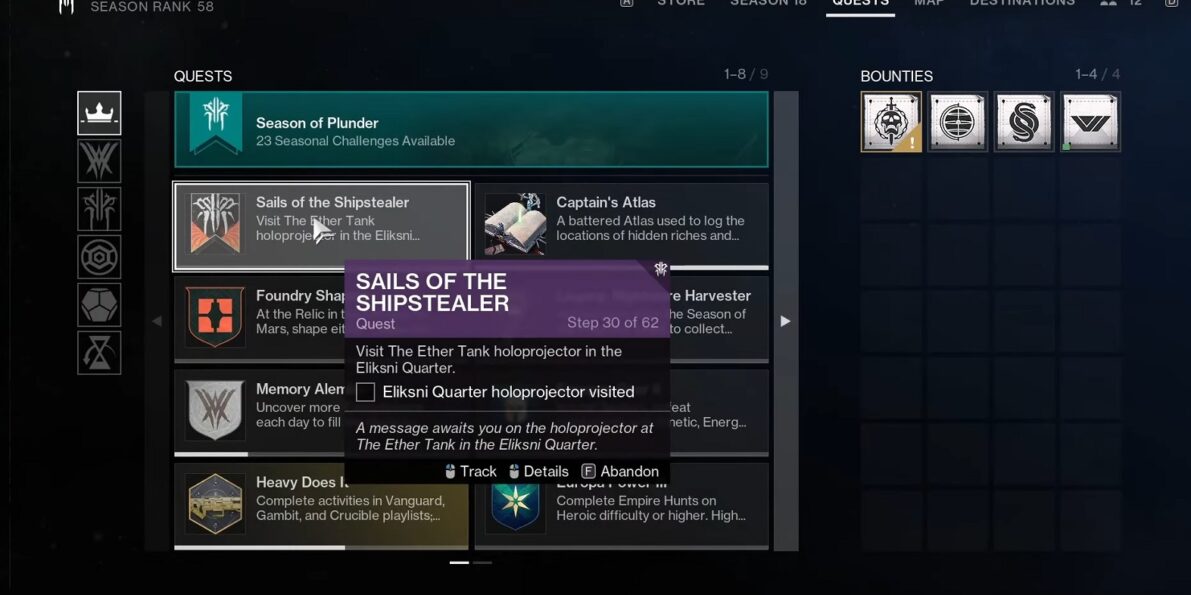Expand Season of Plunder challenges banner

[x=471, y=129]
